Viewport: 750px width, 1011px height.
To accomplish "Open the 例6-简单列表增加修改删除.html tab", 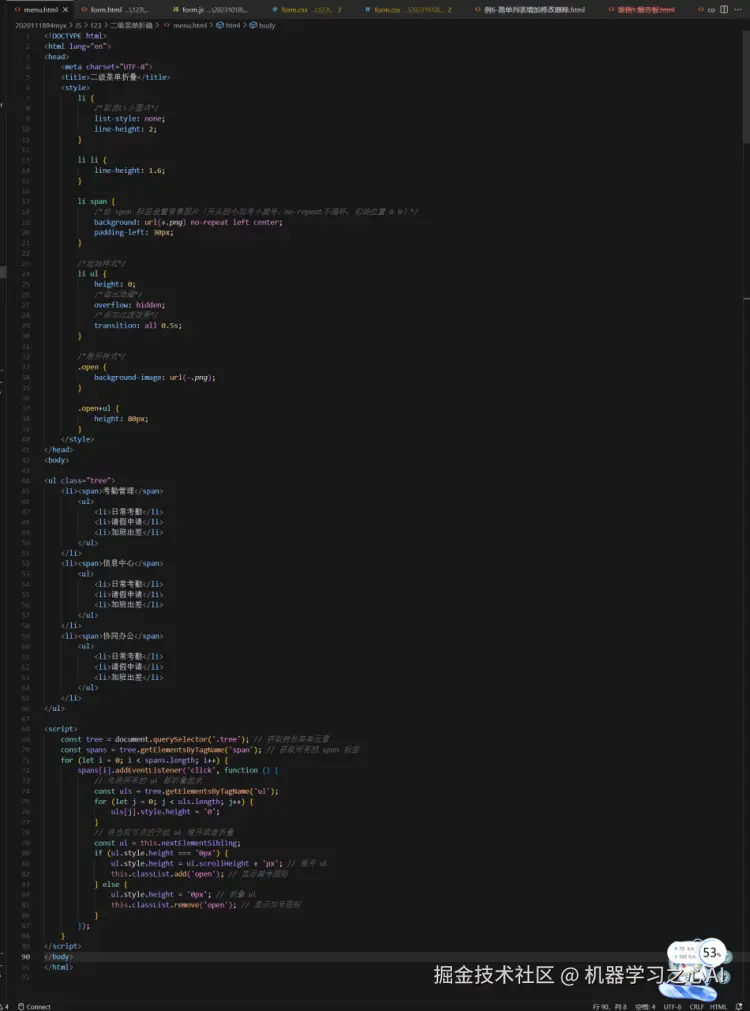I will [x=529, y=10].
